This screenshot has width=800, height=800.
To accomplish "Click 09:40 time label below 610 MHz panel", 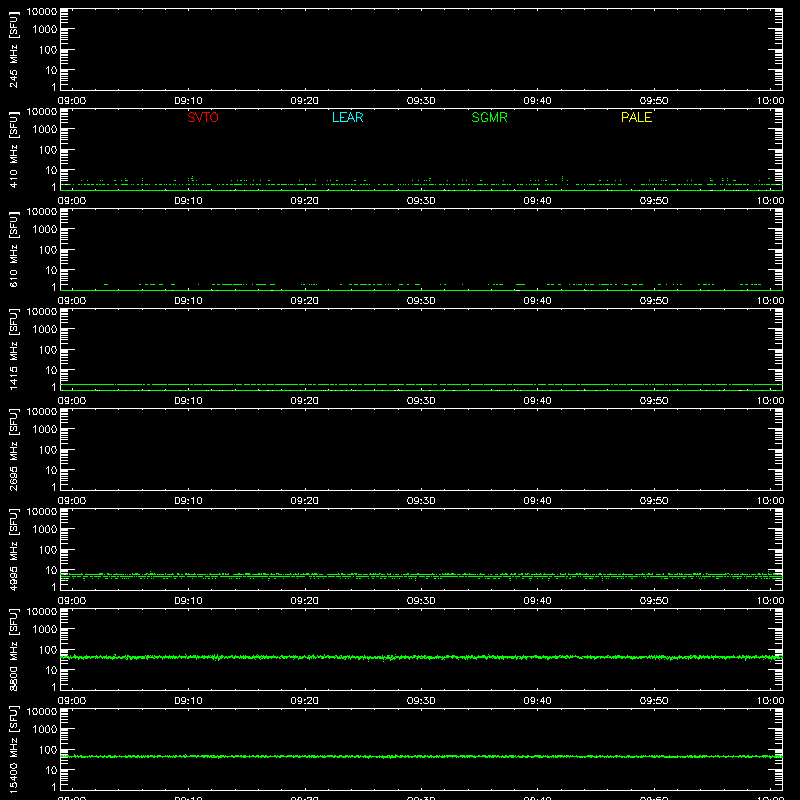I will (x=537, y=301).
